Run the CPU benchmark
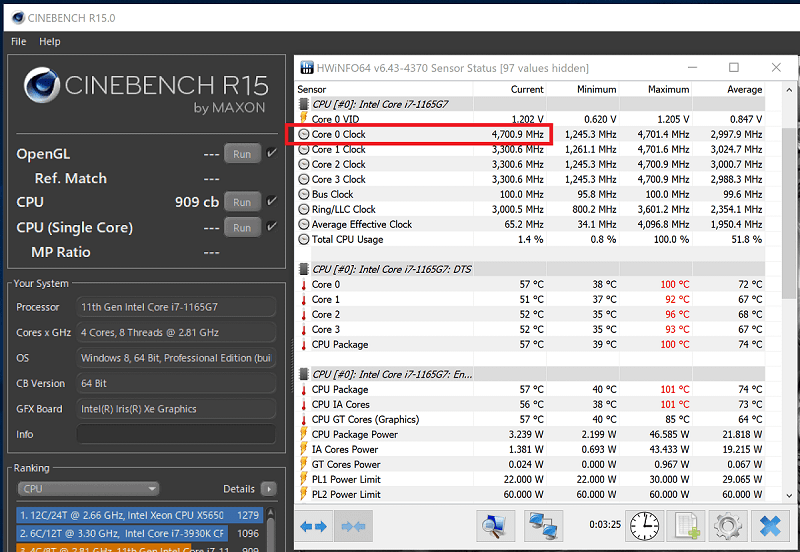This screenshot has height=552, width=800. [x=242, y=202]
